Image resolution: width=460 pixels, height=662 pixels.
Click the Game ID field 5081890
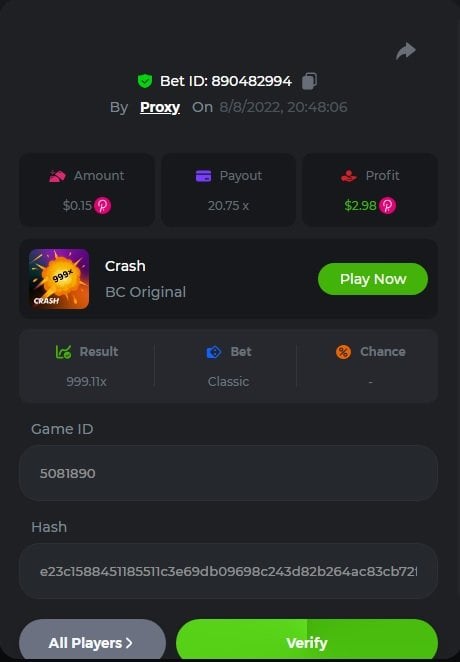click(228, 473)
